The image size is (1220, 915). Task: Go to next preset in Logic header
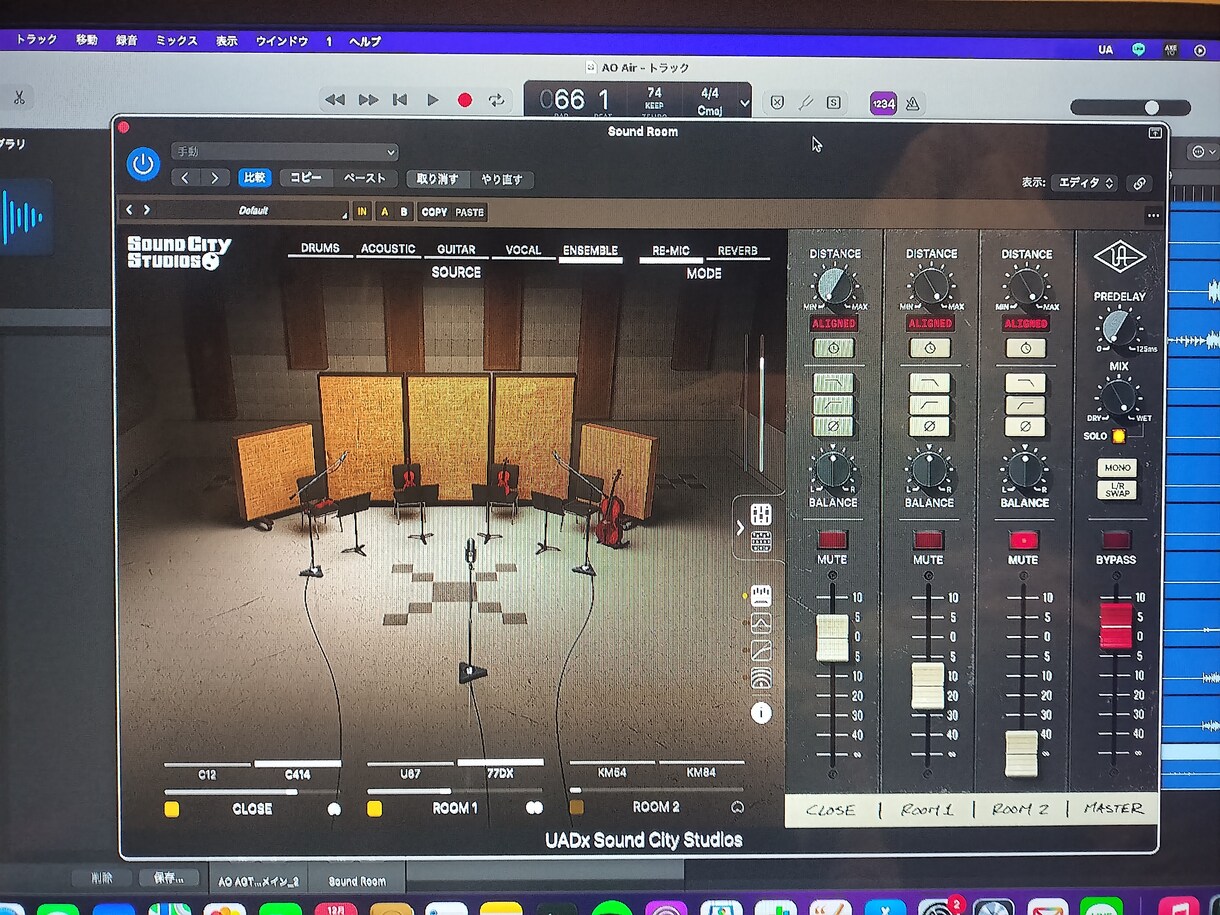(215, 178)
